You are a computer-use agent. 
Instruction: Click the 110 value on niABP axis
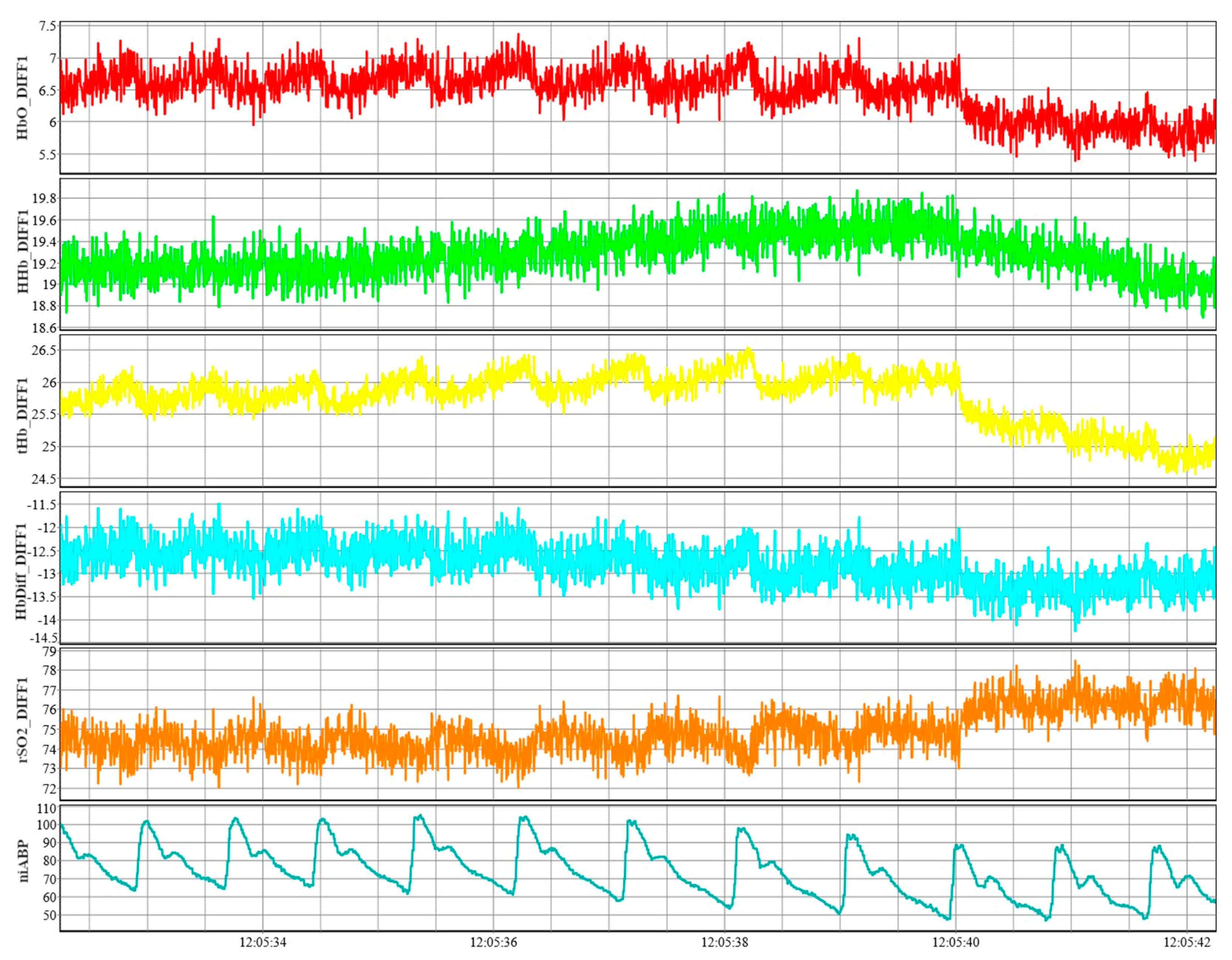coord(47,809)
